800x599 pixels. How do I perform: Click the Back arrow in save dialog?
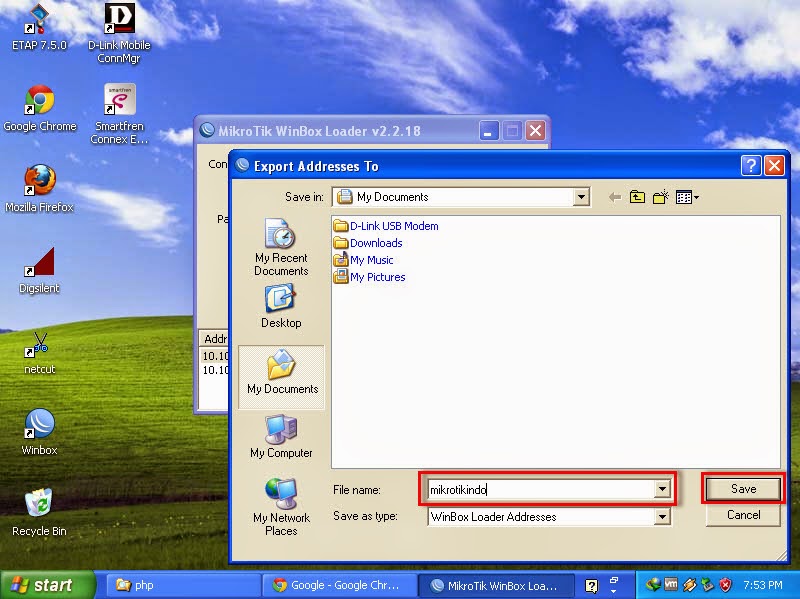[615, 197]
